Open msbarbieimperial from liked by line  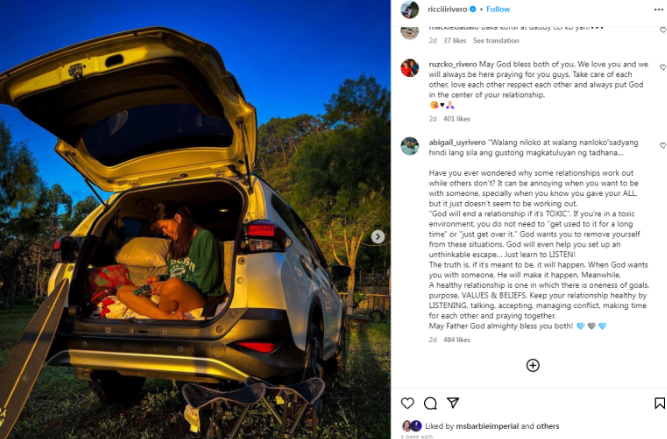487,426
